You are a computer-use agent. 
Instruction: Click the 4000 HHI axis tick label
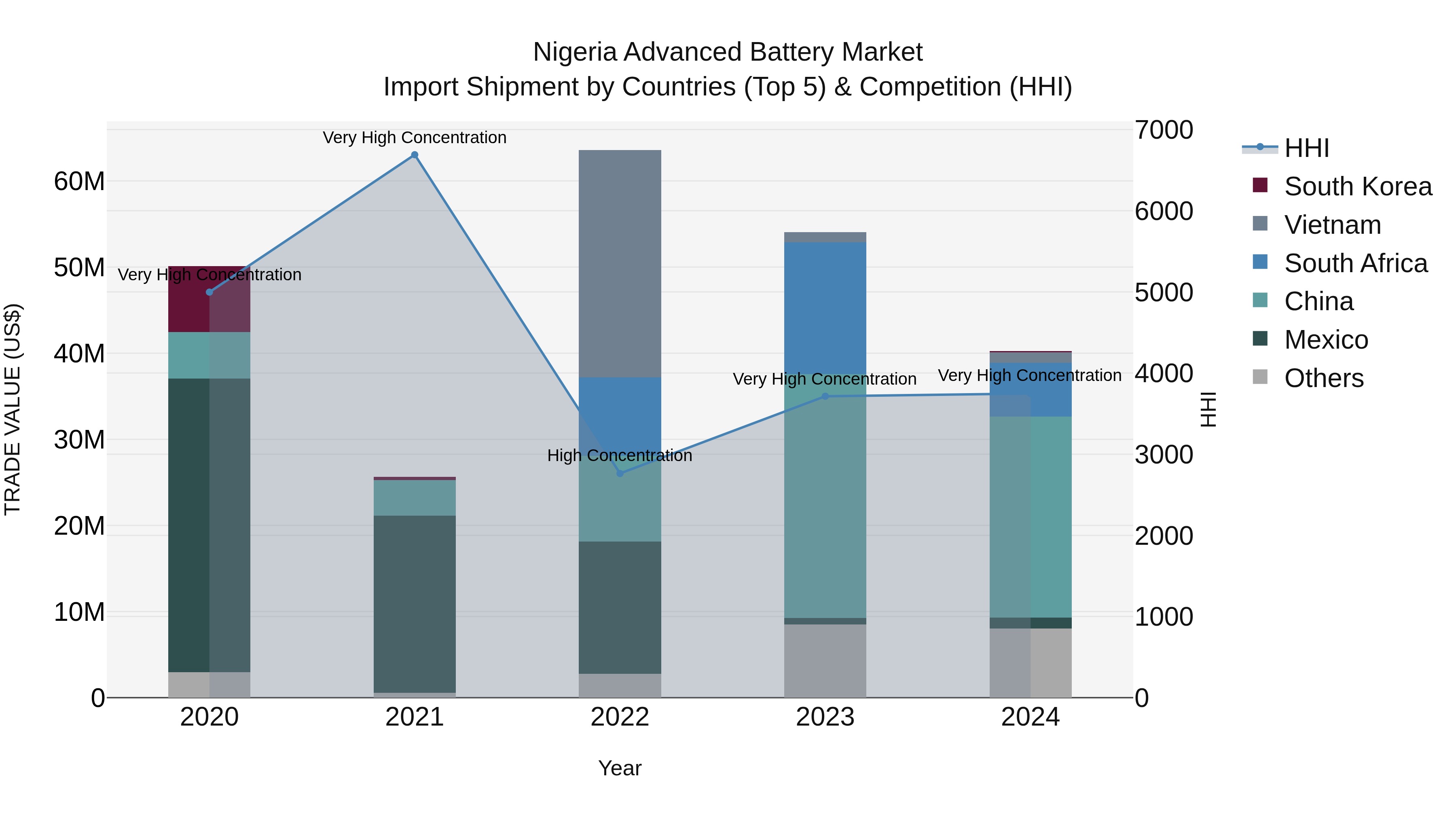tap(1164, 374)
